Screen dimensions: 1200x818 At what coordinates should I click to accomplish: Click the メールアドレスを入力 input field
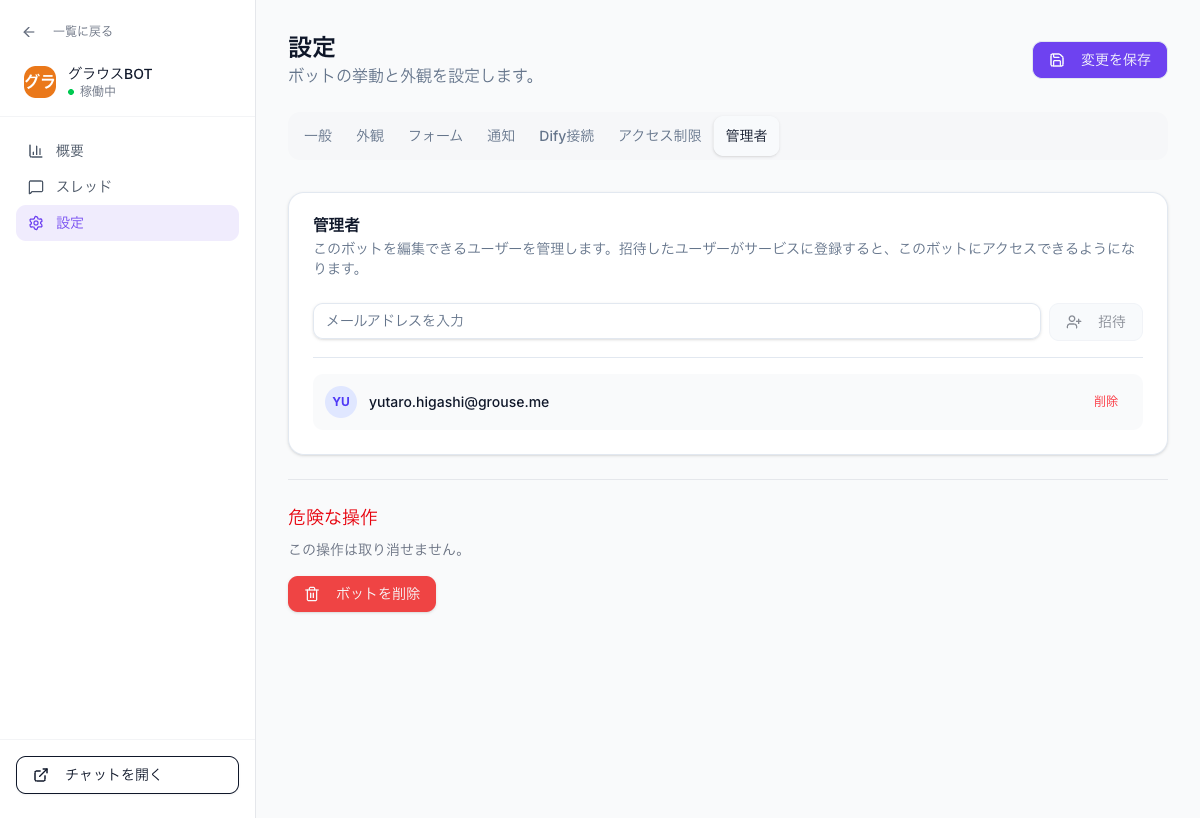pos(676,321)
